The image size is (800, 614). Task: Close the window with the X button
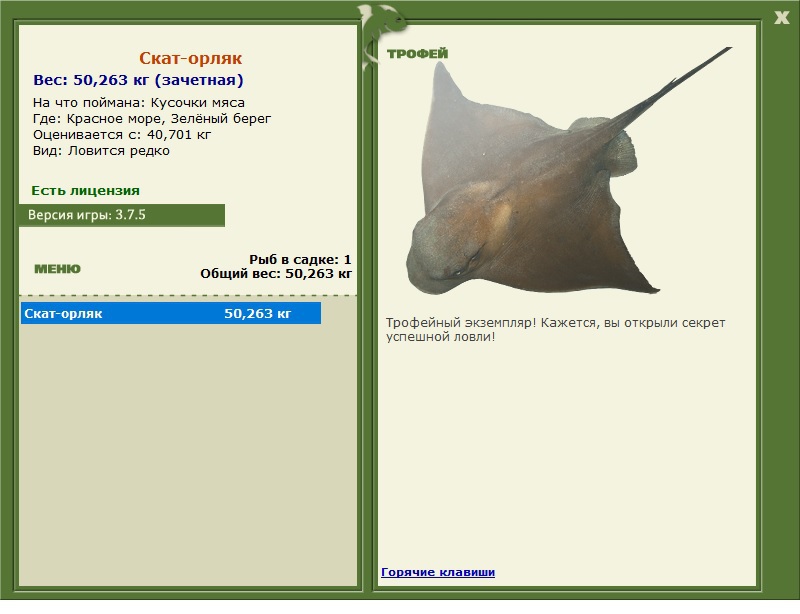(x=781, y=18)
